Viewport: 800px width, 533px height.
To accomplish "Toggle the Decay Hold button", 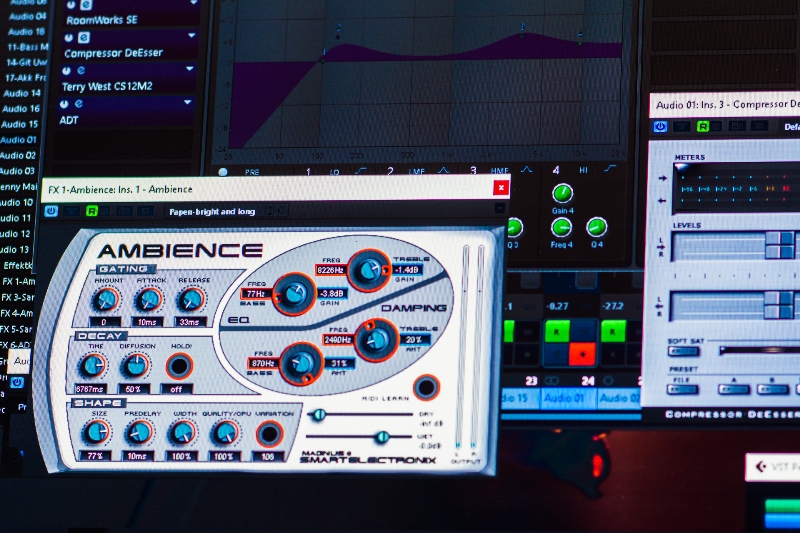I will (179, 366).
